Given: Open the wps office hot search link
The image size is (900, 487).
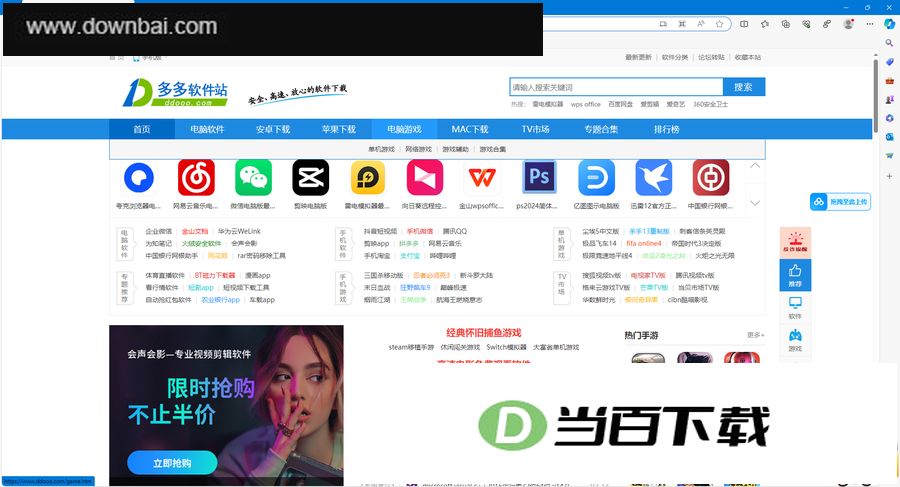Looking at the screenshot, I should coord(585,105).
